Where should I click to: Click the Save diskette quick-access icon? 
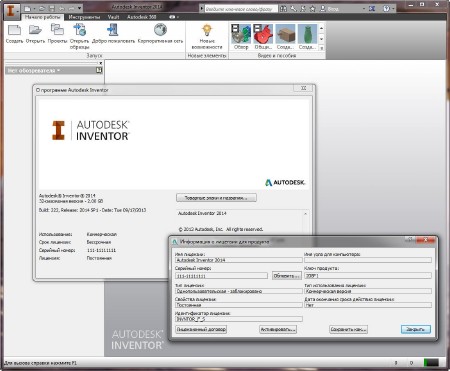52,8
